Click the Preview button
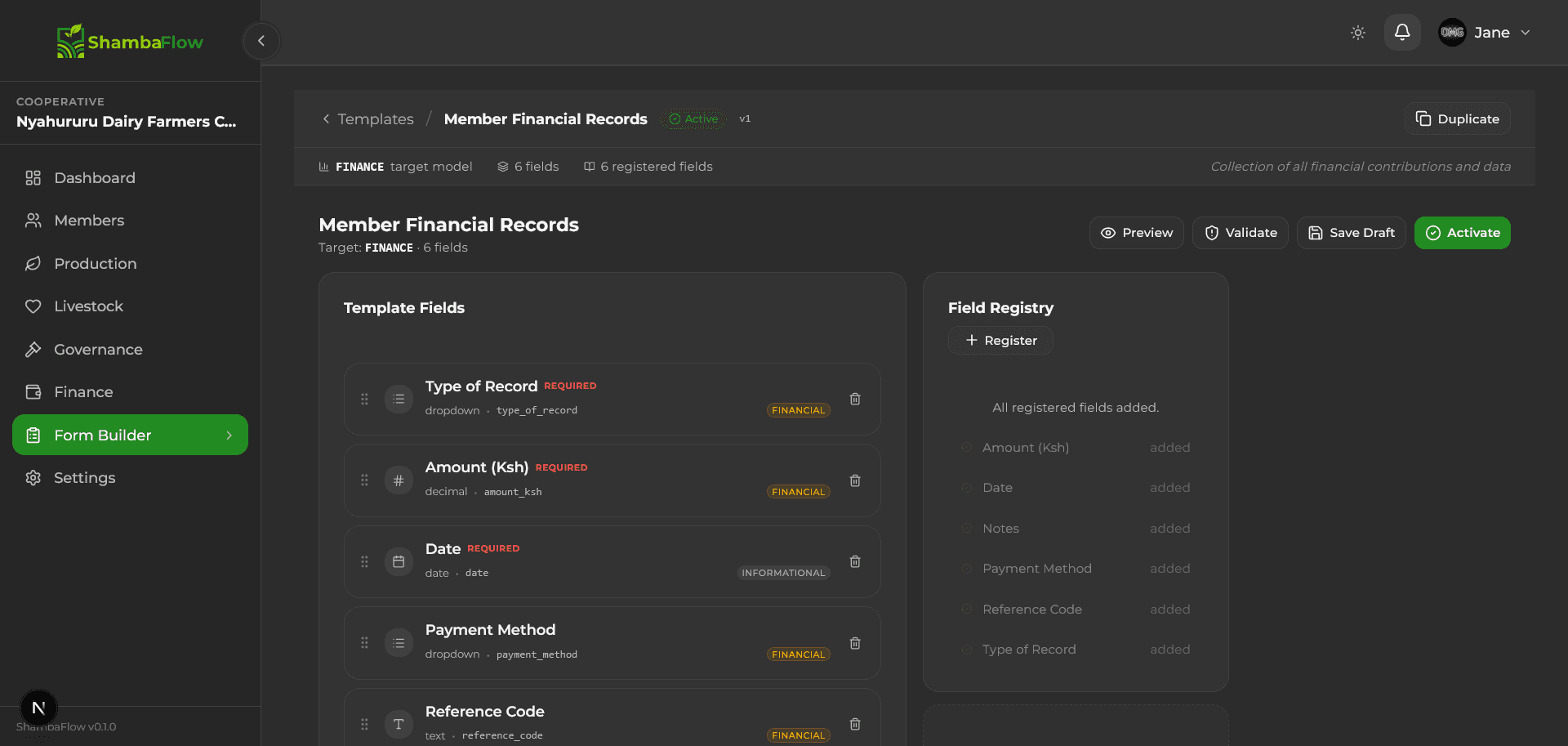This screenshot has width=1568, height=746. coord(1136,233)
